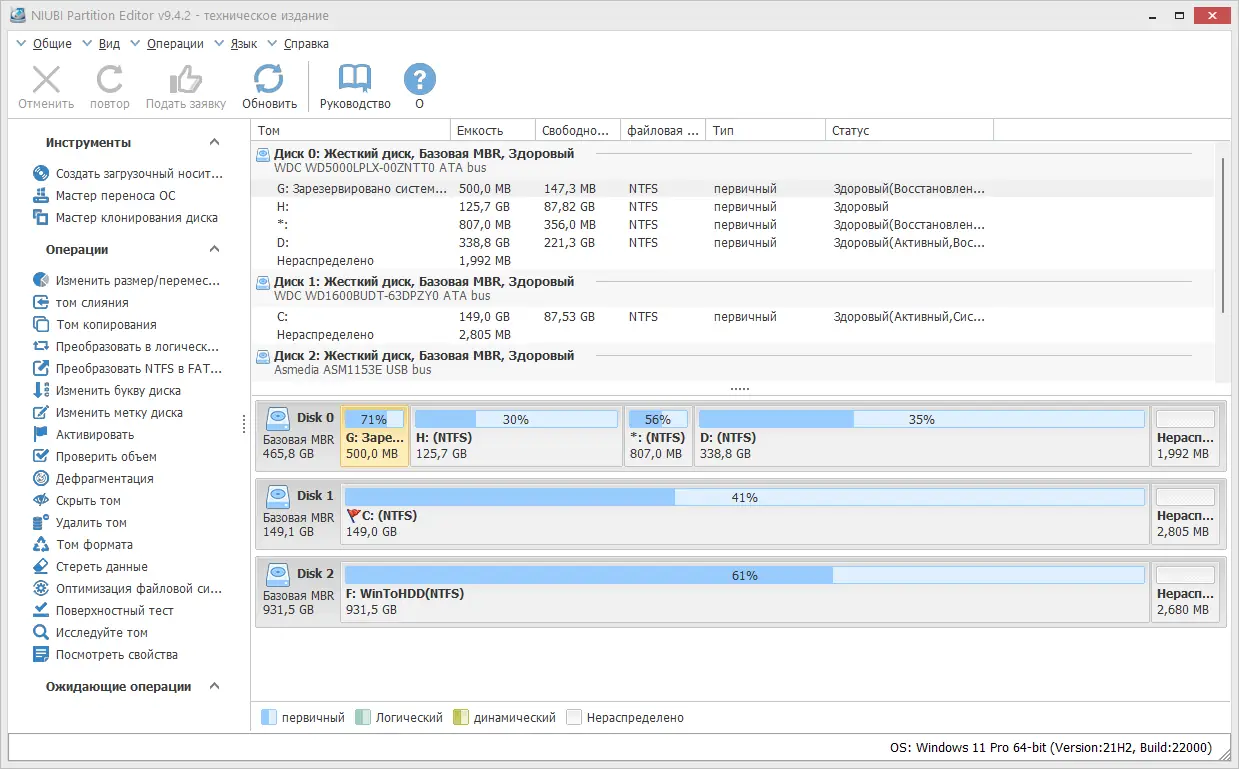This screenshot has height=769, width=1239.
Task: Select G: Зарезервировано системой row
Action: click(733, 189)
